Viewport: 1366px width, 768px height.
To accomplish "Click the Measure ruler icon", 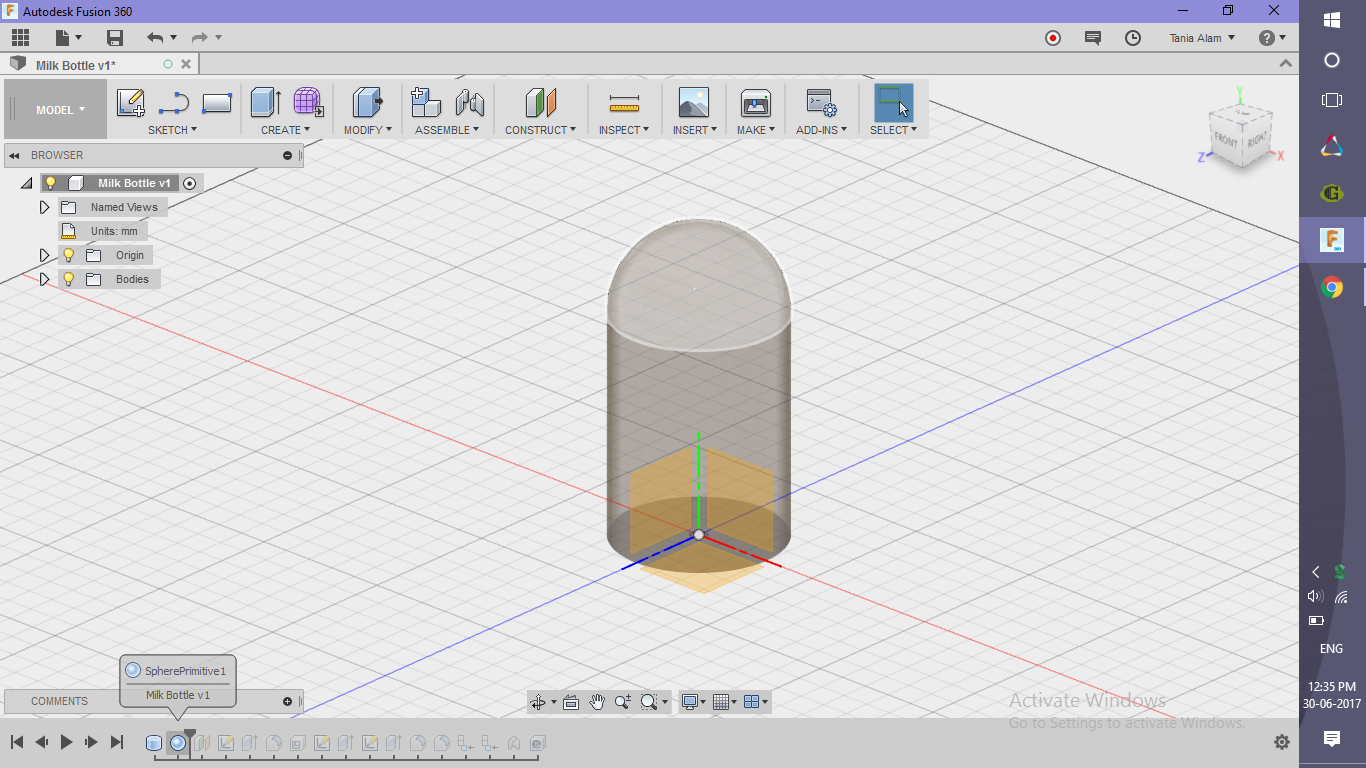I will pos(624,103).
